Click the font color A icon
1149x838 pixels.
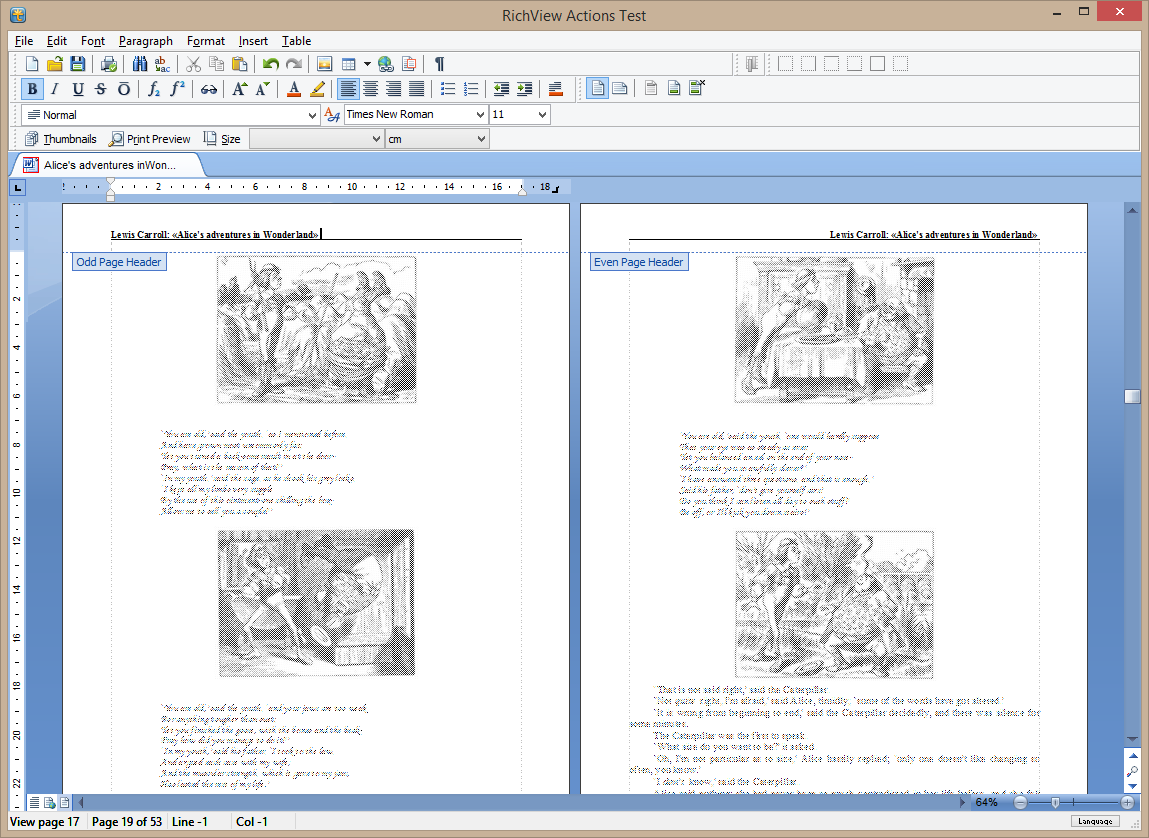(294, 89)
